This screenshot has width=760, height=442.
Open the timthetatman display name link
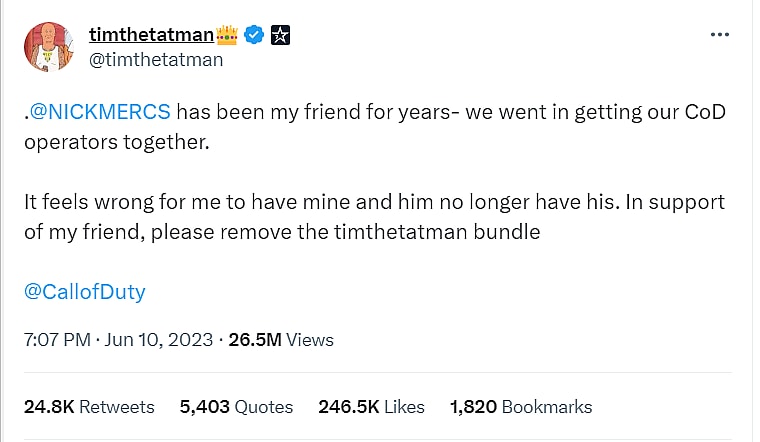151,35
